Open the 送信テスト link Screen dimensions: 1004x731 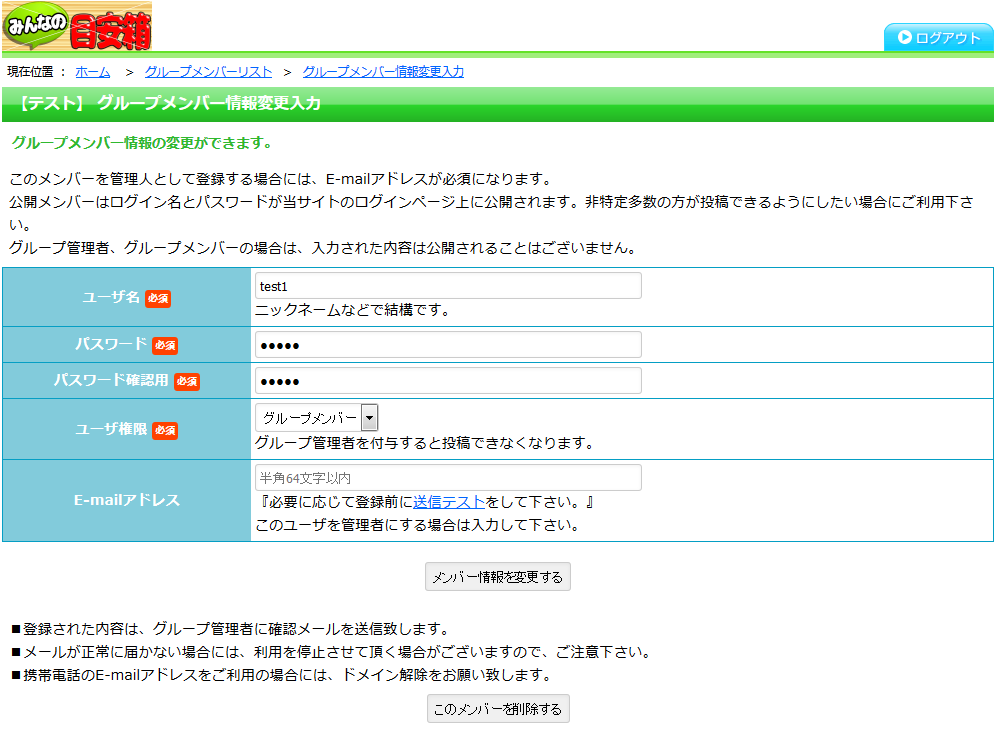click(x=447, y=503)
